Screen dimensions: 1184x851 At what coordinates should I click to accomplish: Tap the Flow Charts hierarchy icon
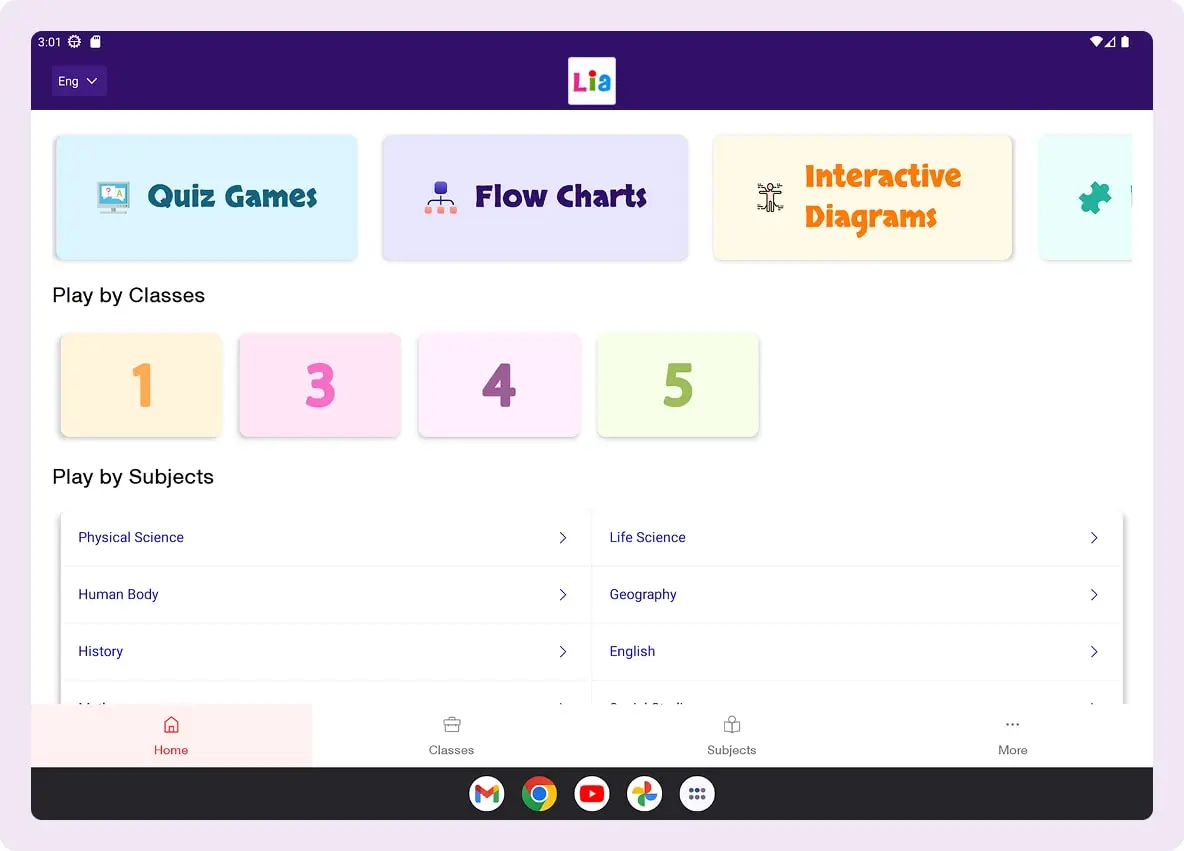click(440, 197)
